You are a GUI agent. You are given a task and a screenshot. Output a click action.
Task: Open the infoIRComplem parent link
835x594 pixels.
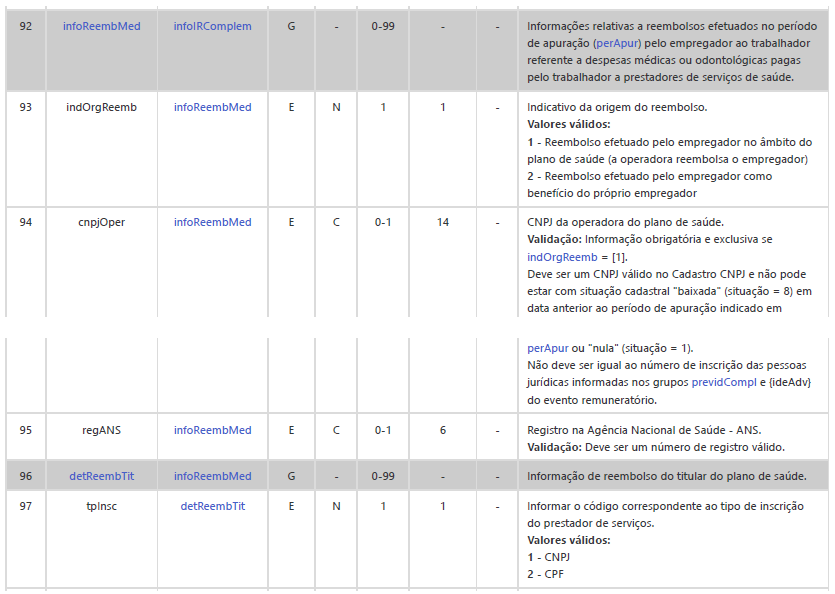[212, 26]
